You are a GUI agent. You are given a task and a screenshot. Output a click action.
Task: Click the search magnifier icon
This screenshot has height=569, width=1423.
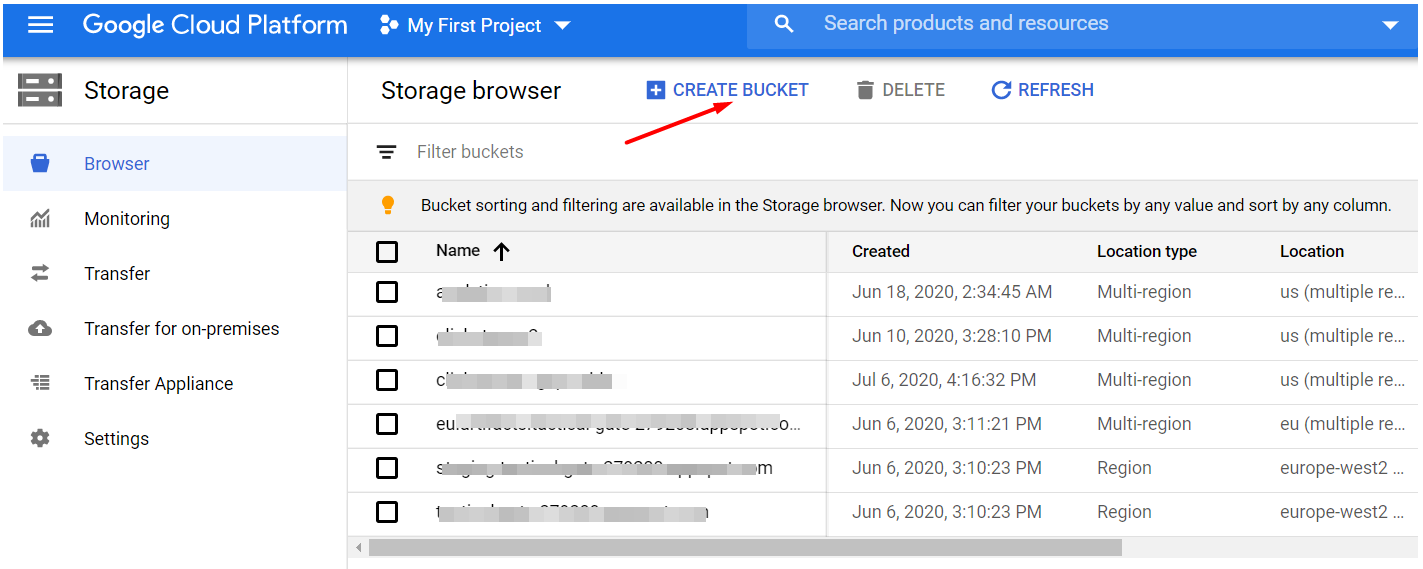click(784, 24)
